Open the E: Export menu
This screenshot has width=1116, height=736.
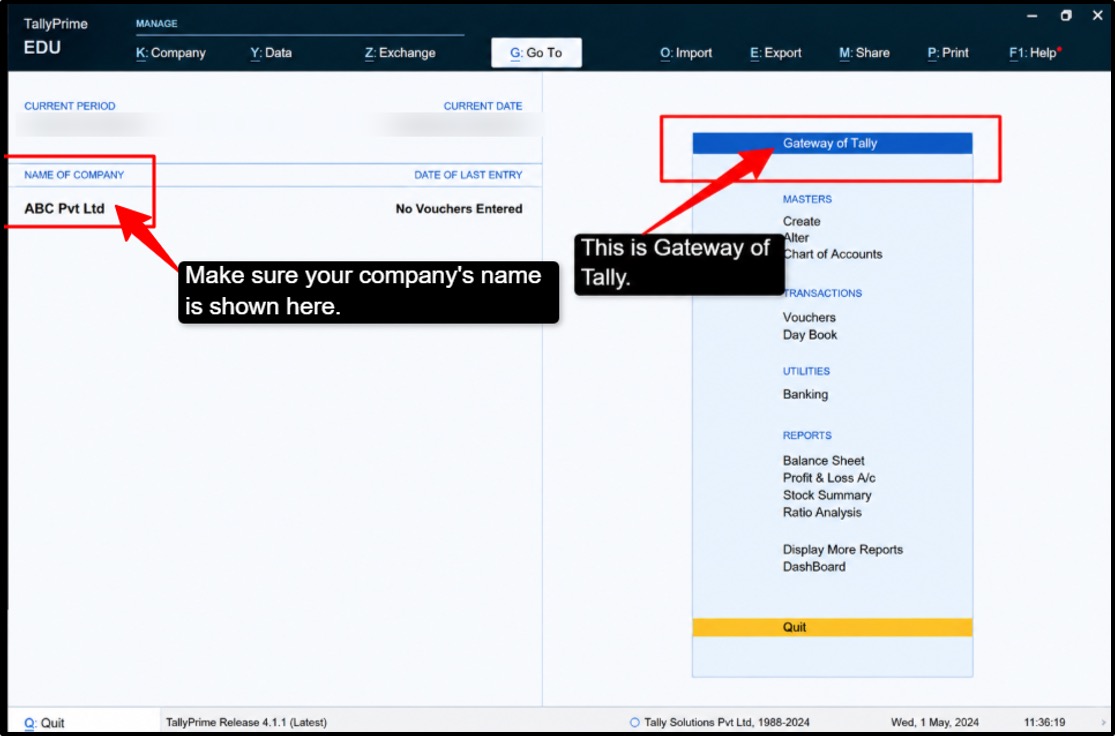pos(776,53)
